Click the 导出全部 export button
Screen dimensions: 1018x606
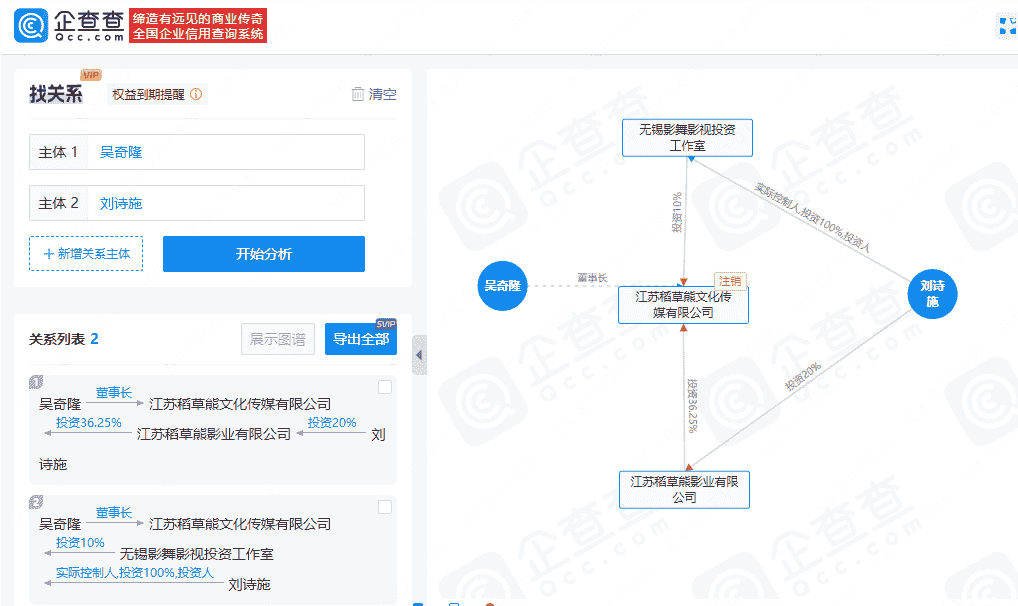361,339
